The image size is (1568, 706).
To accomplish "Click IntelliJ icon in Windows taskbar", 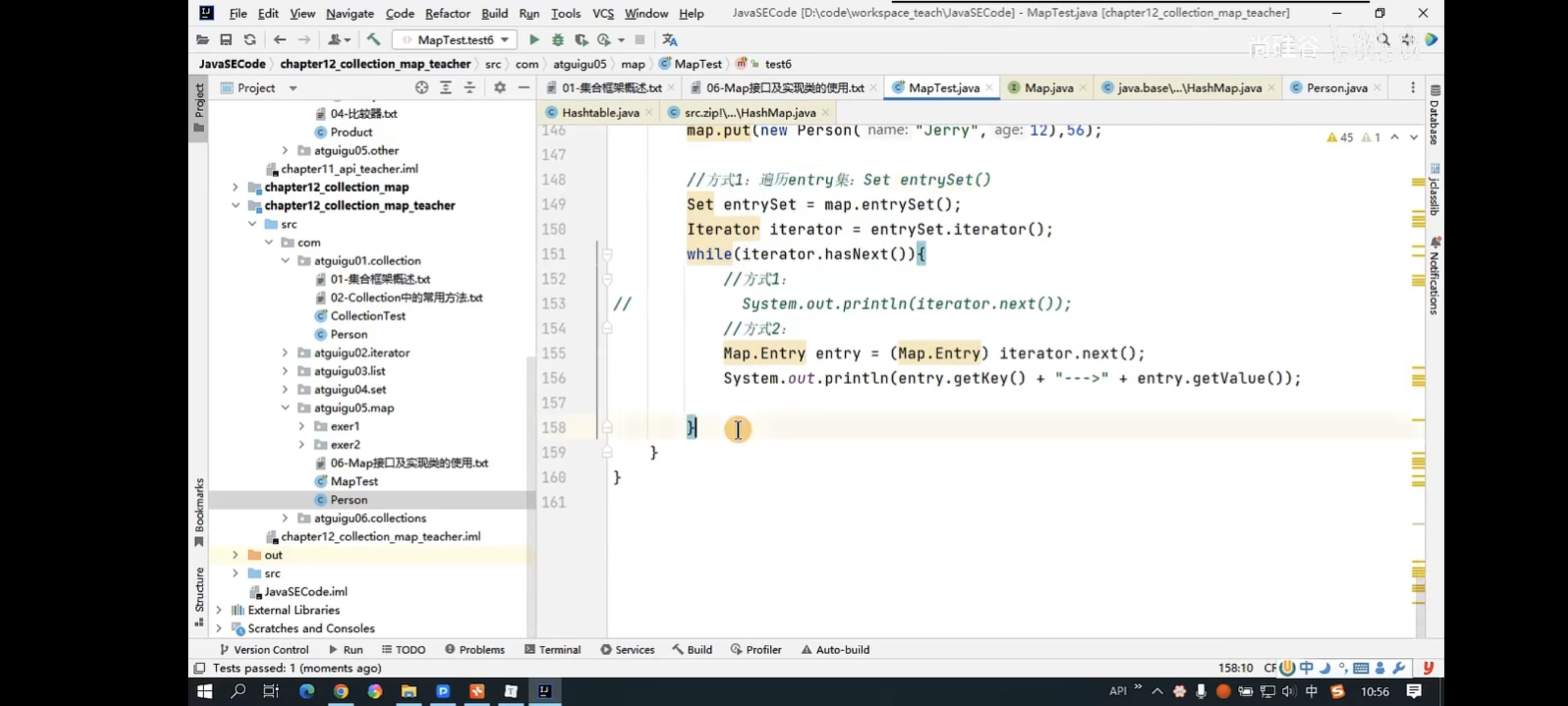I will [x=544, y=691].
